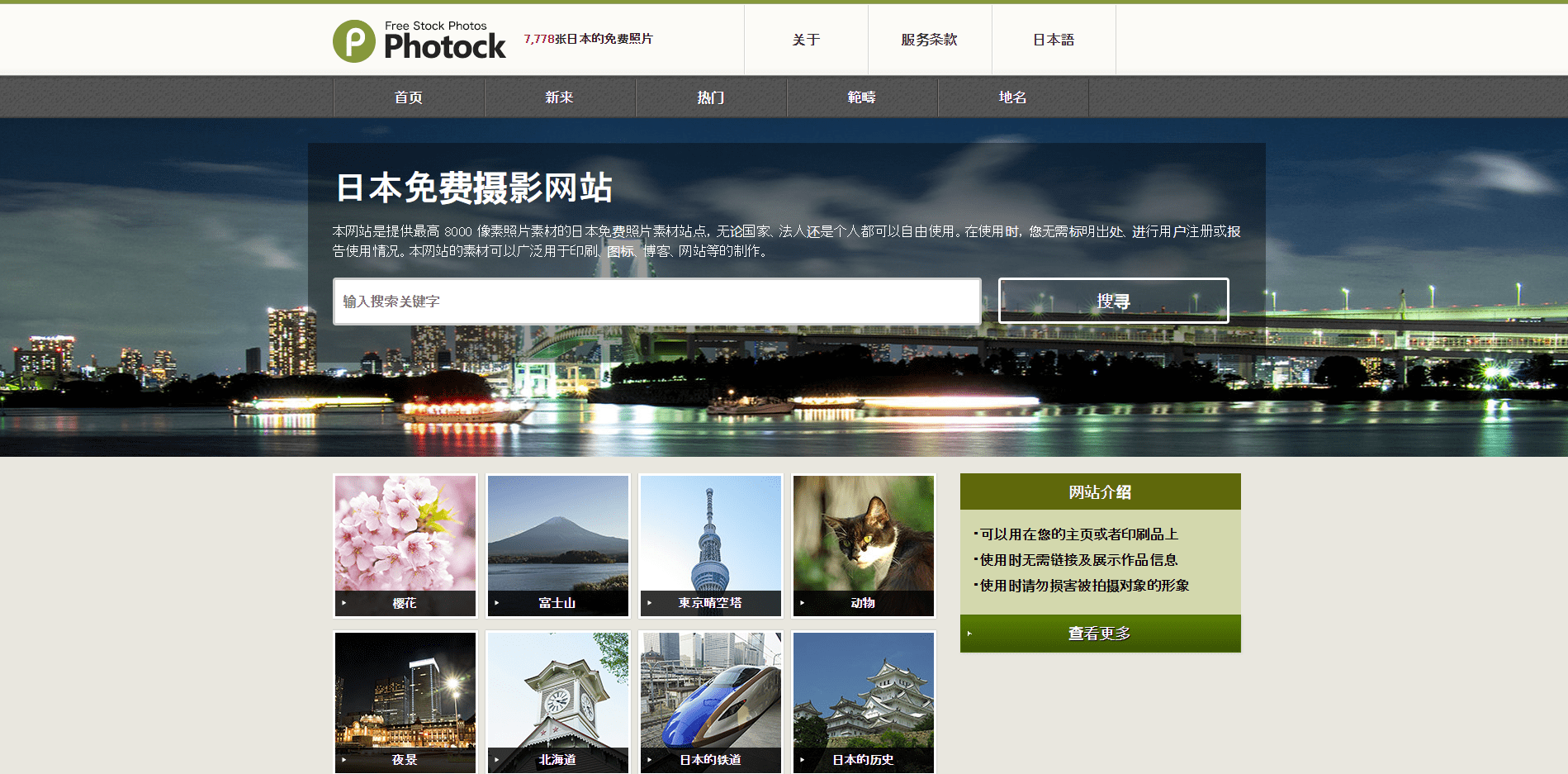1568x774 pixels.
Task: Click the arrow icon on 夜景 label
Action: point(344,760)
